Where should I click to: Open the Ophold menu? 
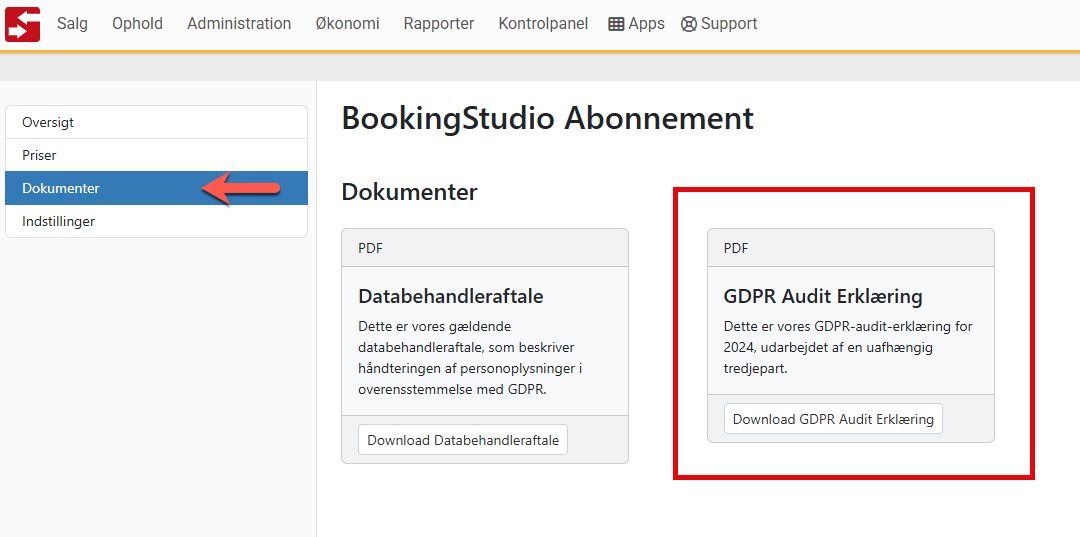coord(138,23)
